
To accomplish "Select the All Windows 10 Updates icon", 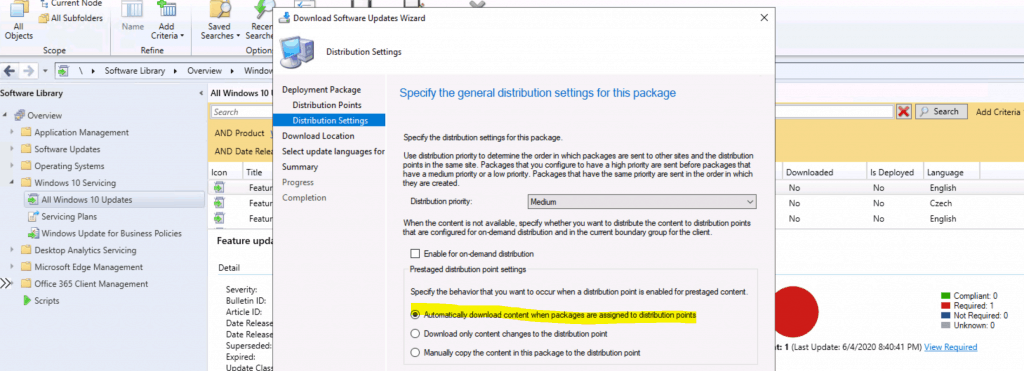I will tap(33, 199).
